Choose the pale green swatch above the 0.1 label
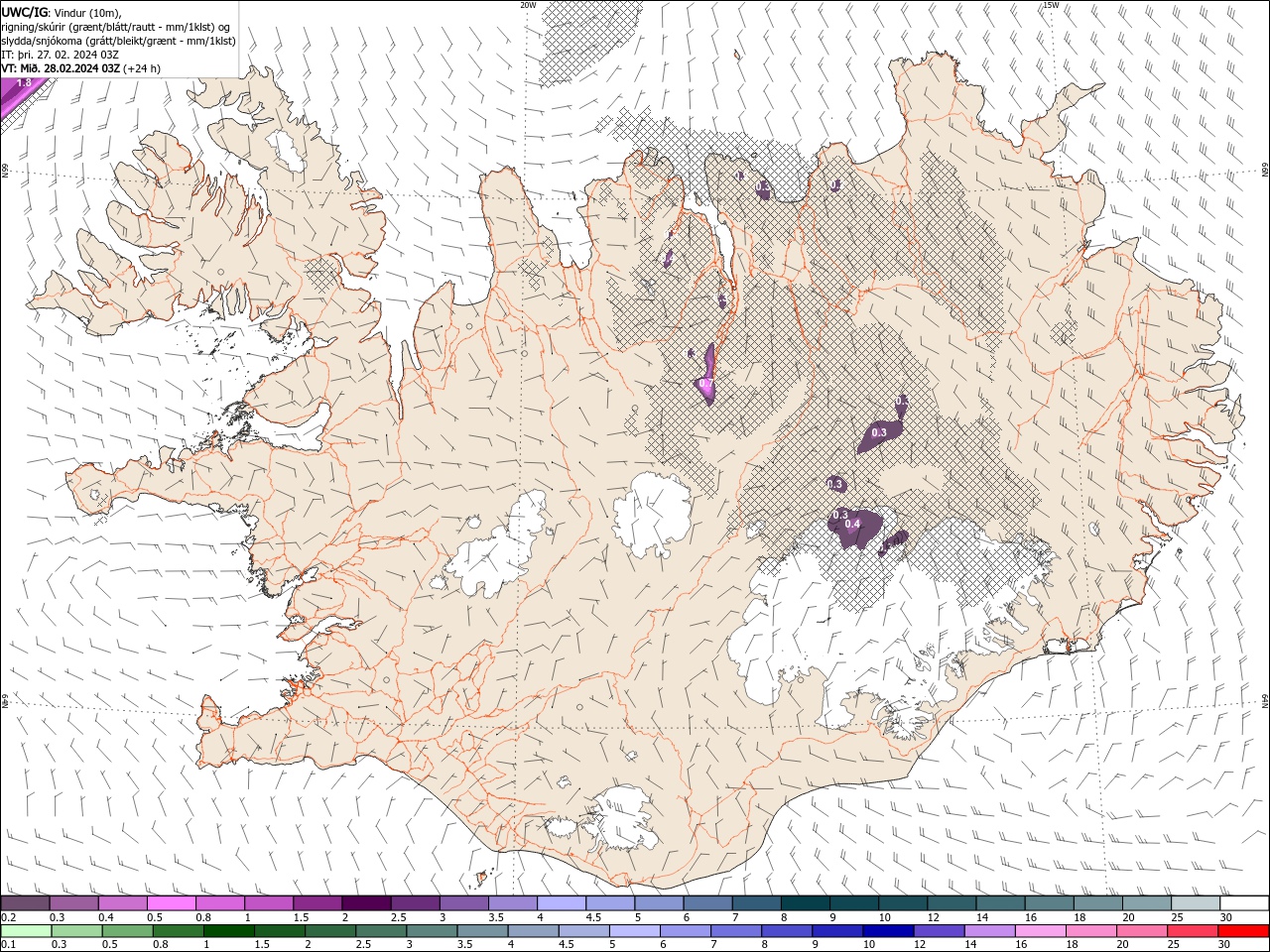The image size is (1270, 952). click(26, 931)
